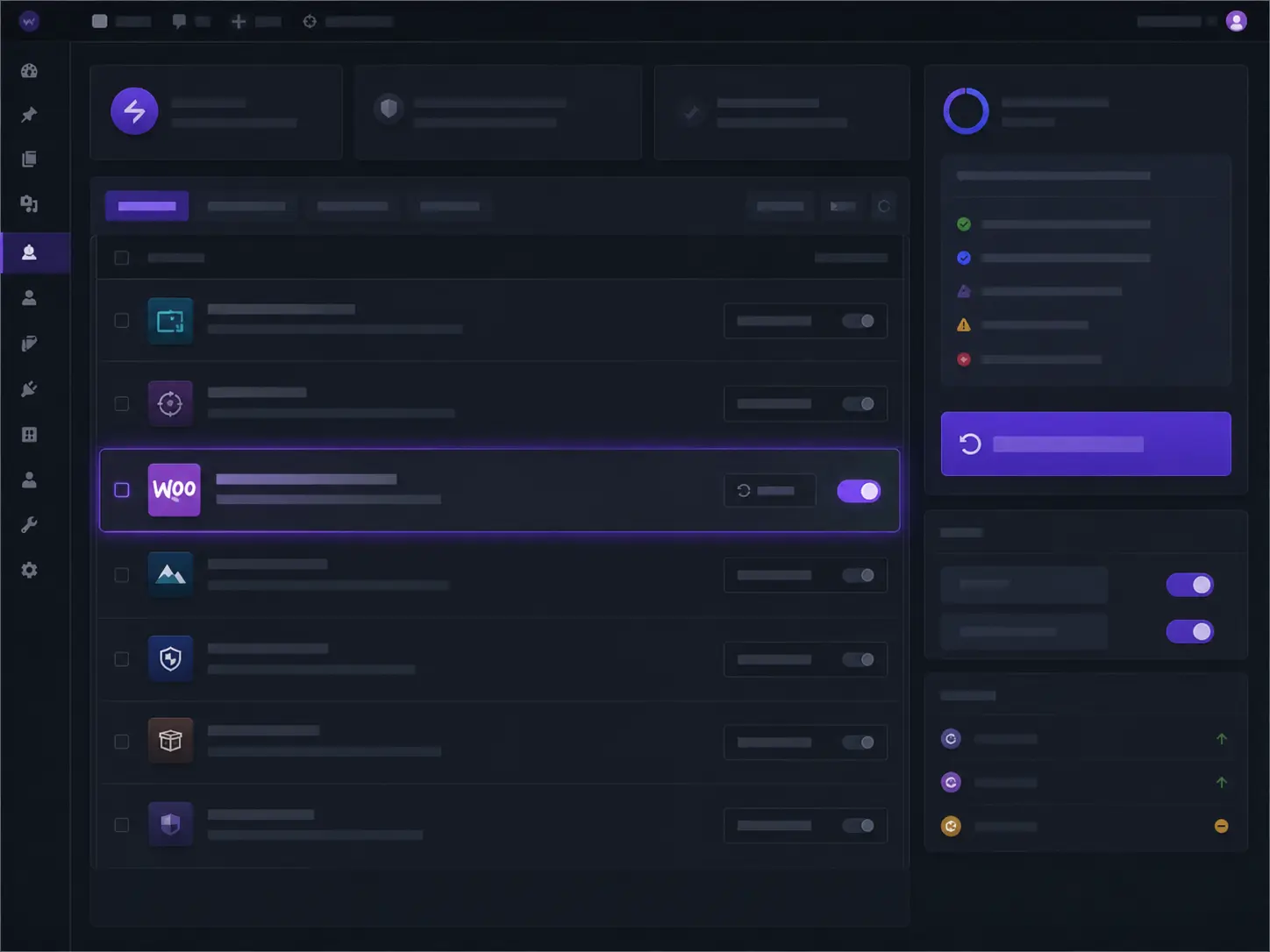Open the stacked pages icon in the sidebar
Screen dimensions: 1270x952
click(x=29, y=159)
